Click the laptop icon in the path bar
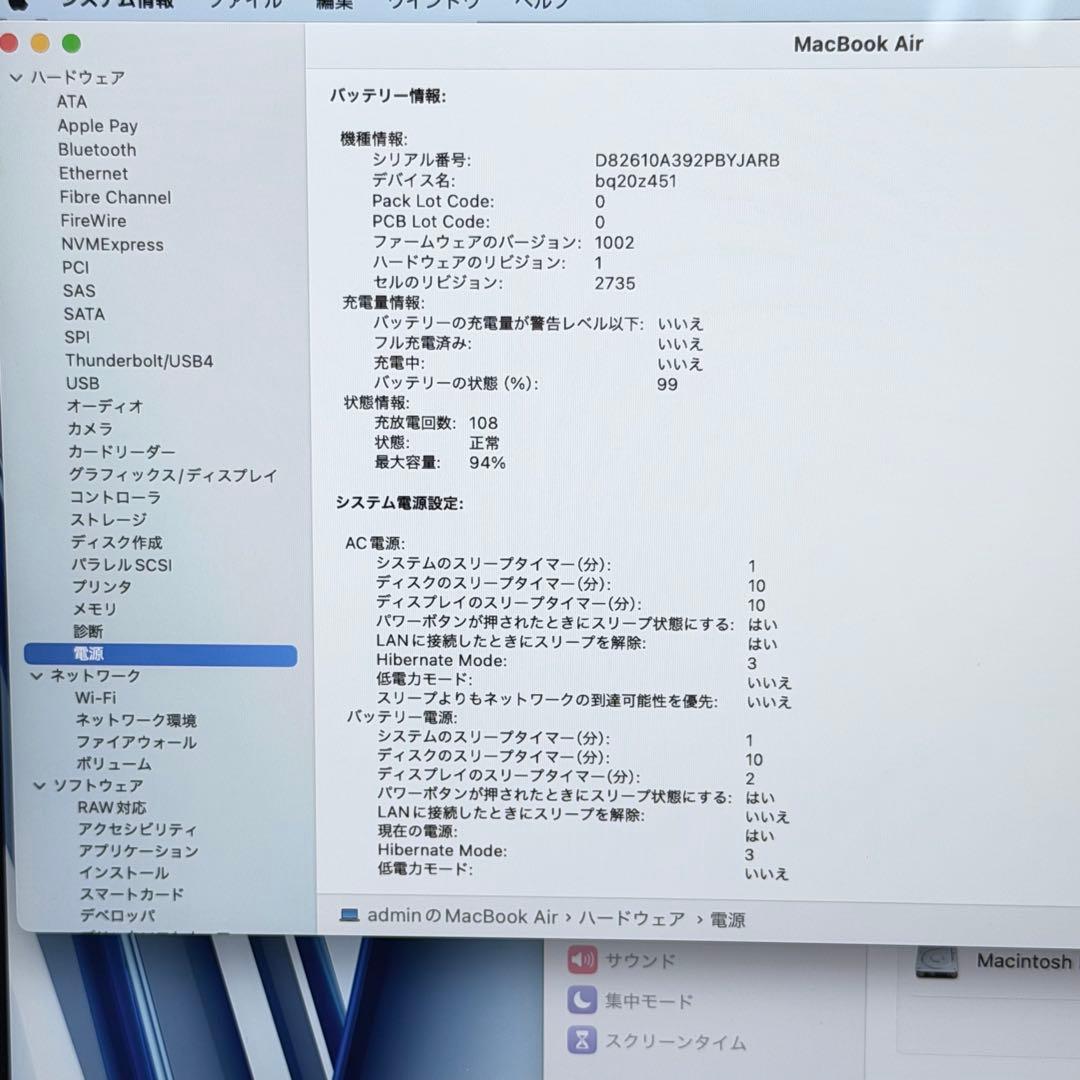Screen dimensions: 1080x1080 point(349,915)
